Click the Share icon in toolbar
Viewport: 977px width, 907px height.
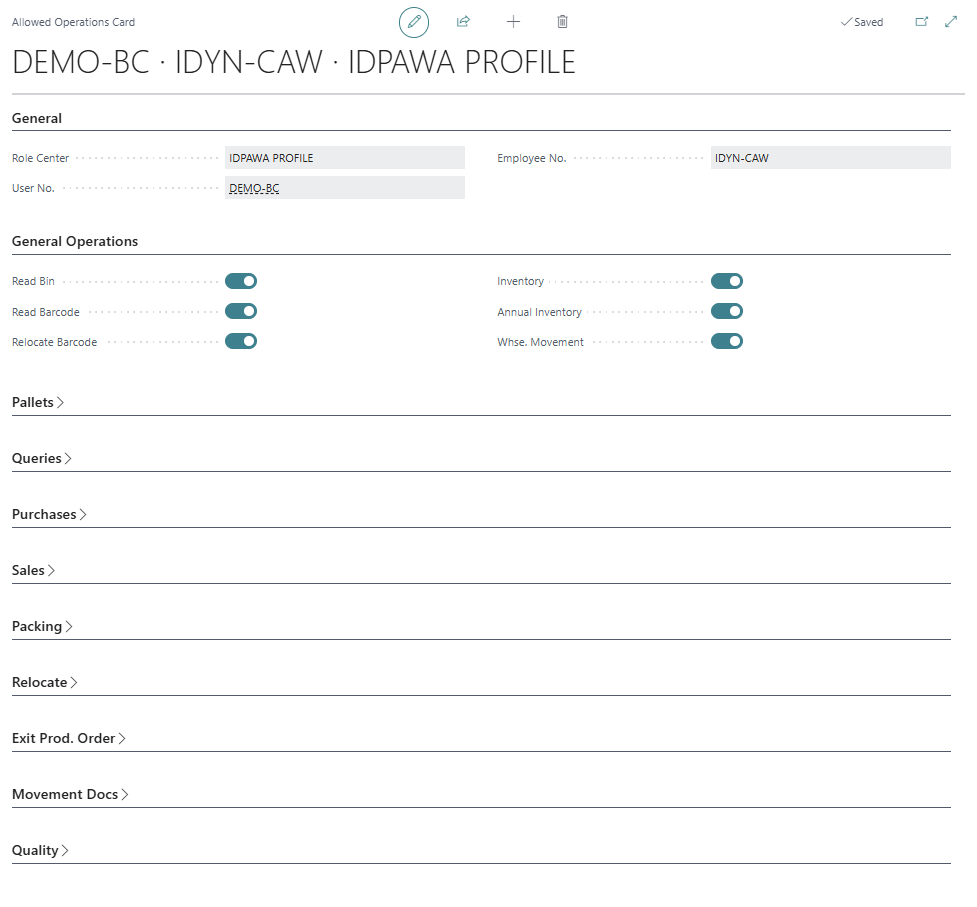tap(463, 22)
